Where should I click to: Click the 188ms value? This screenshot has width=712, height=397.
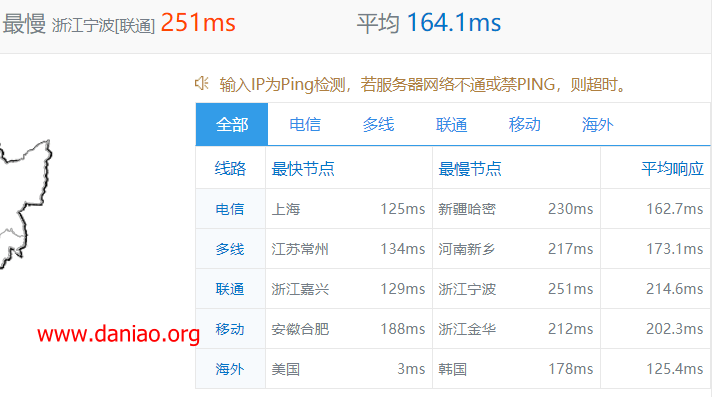coord(403,329)
